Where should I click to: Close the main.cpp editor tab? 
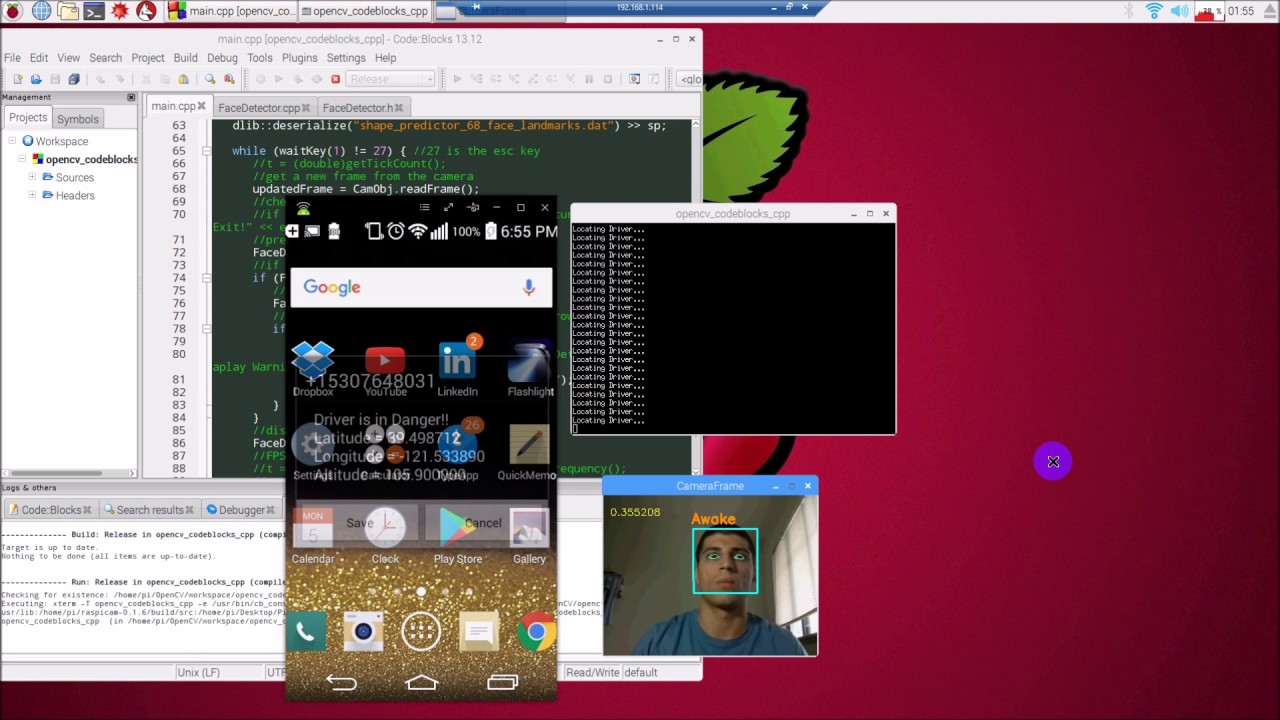click(201, 106)
